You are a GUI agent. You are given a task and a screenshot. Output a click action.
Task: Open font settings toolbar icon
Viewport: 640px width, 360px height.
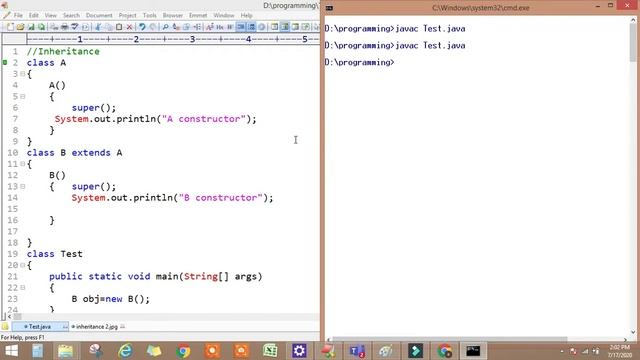pos(209,27)
